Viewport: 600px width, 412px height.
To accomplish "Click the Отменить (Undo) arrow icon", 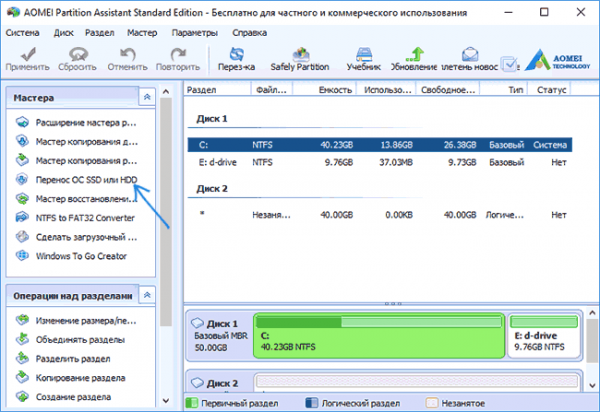I will (127, 54).
